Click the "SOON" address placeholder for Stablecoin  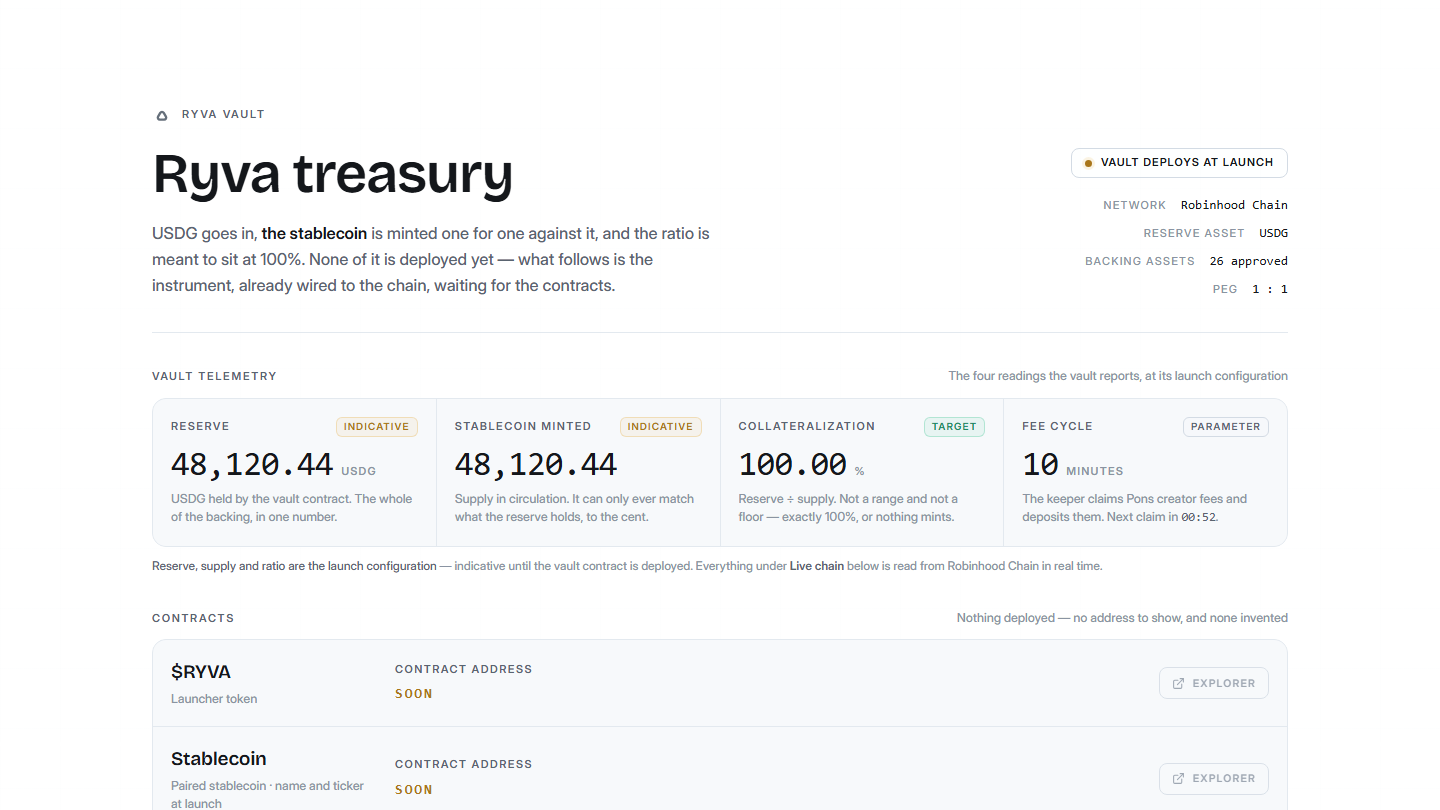(x=414, y=790)
